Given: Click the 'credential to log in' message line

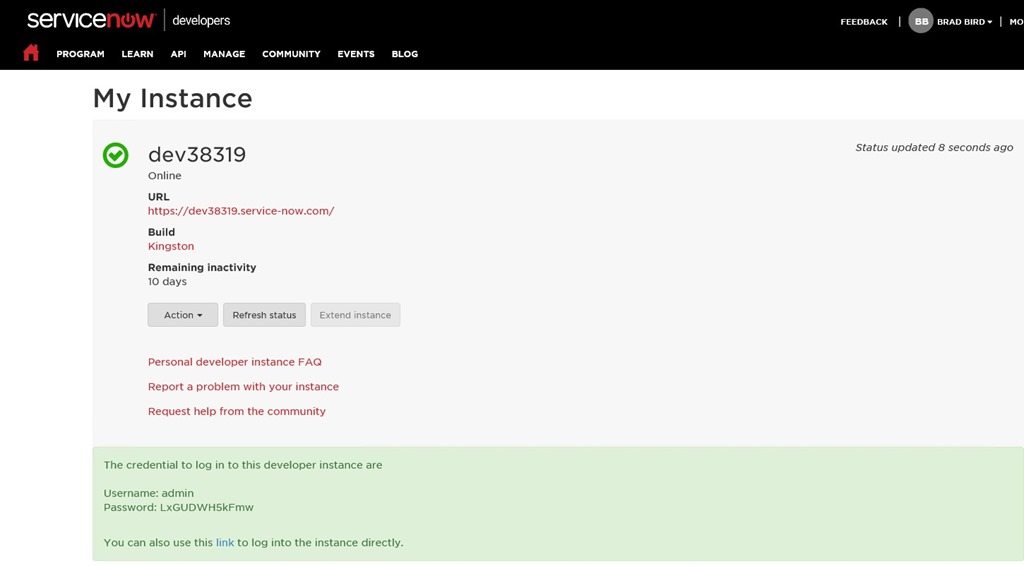Looking at the screenshot, I should [x=243, y=465].
